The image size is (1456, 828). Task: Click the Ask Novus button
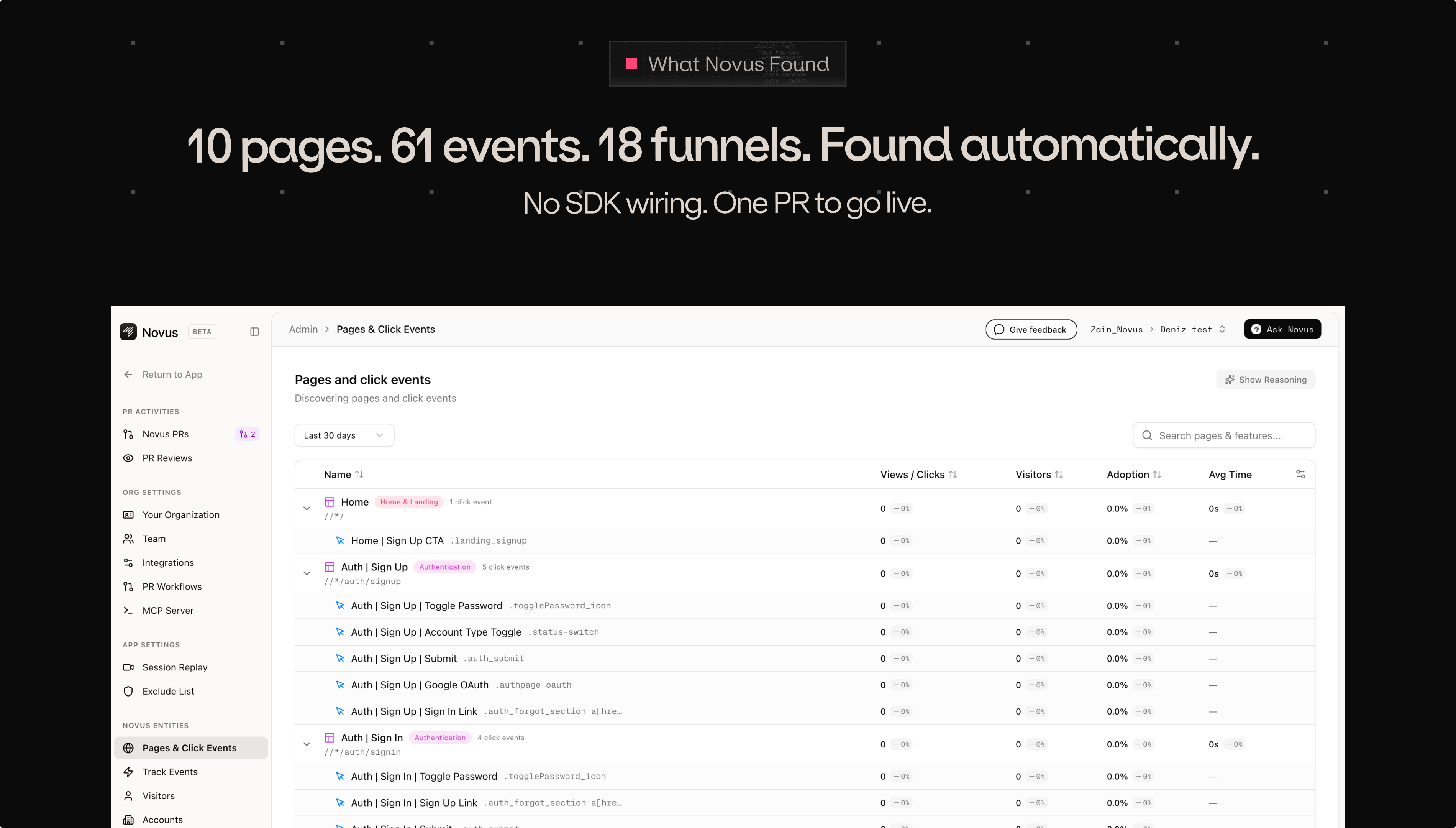point(1282,329)
